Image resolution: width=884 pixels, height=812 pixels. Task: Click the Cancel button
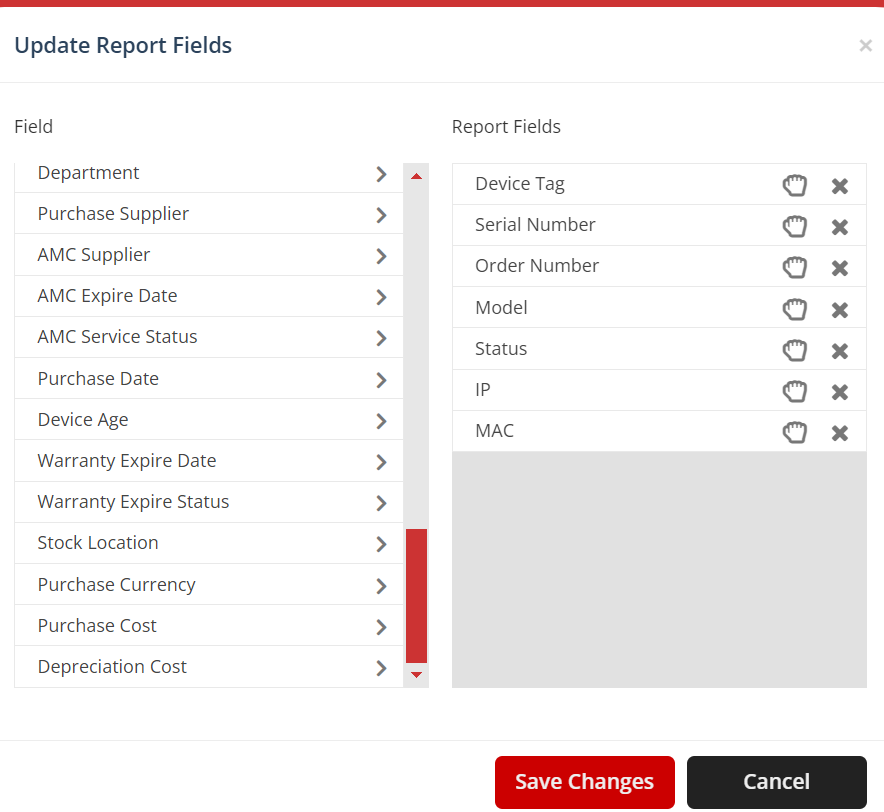776,781
